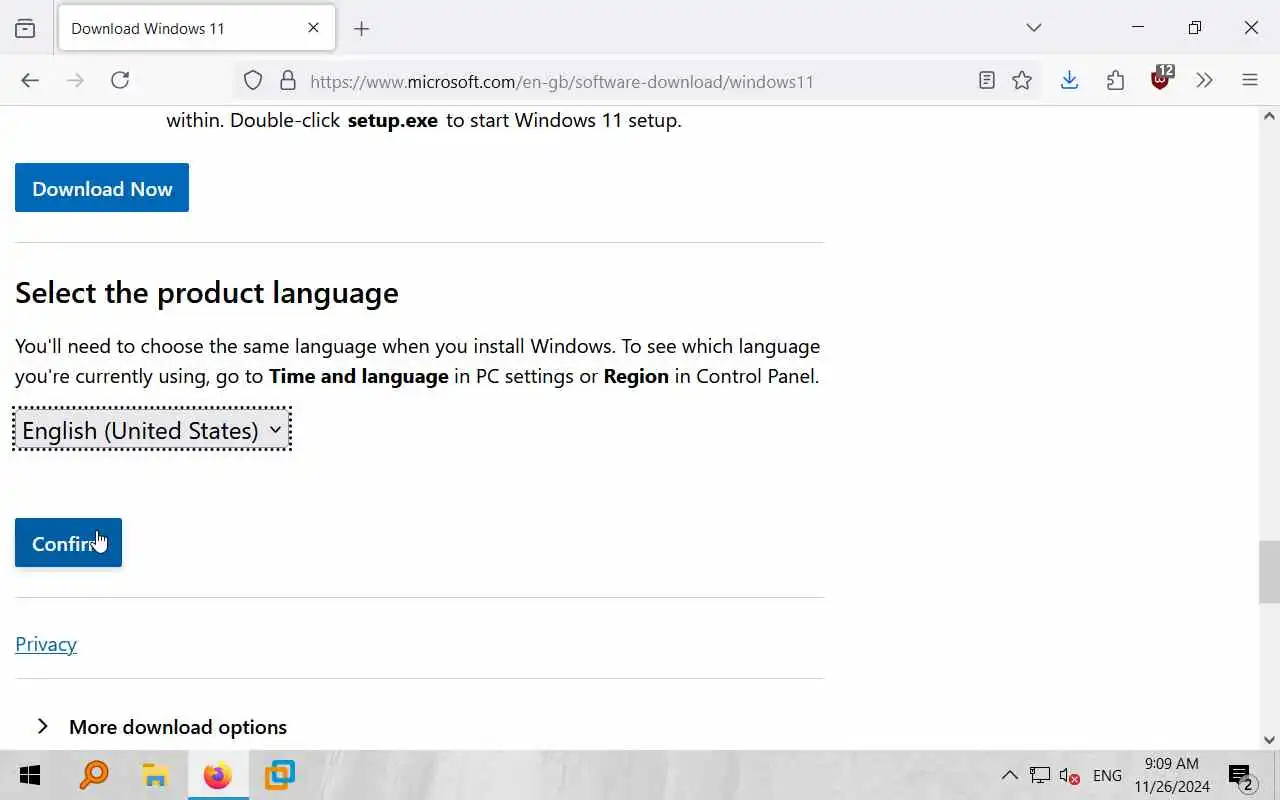The height and width of the screenshot is (800, 1280).
Task: Open network status tray icon
Action: click(x=1040, y=776)
